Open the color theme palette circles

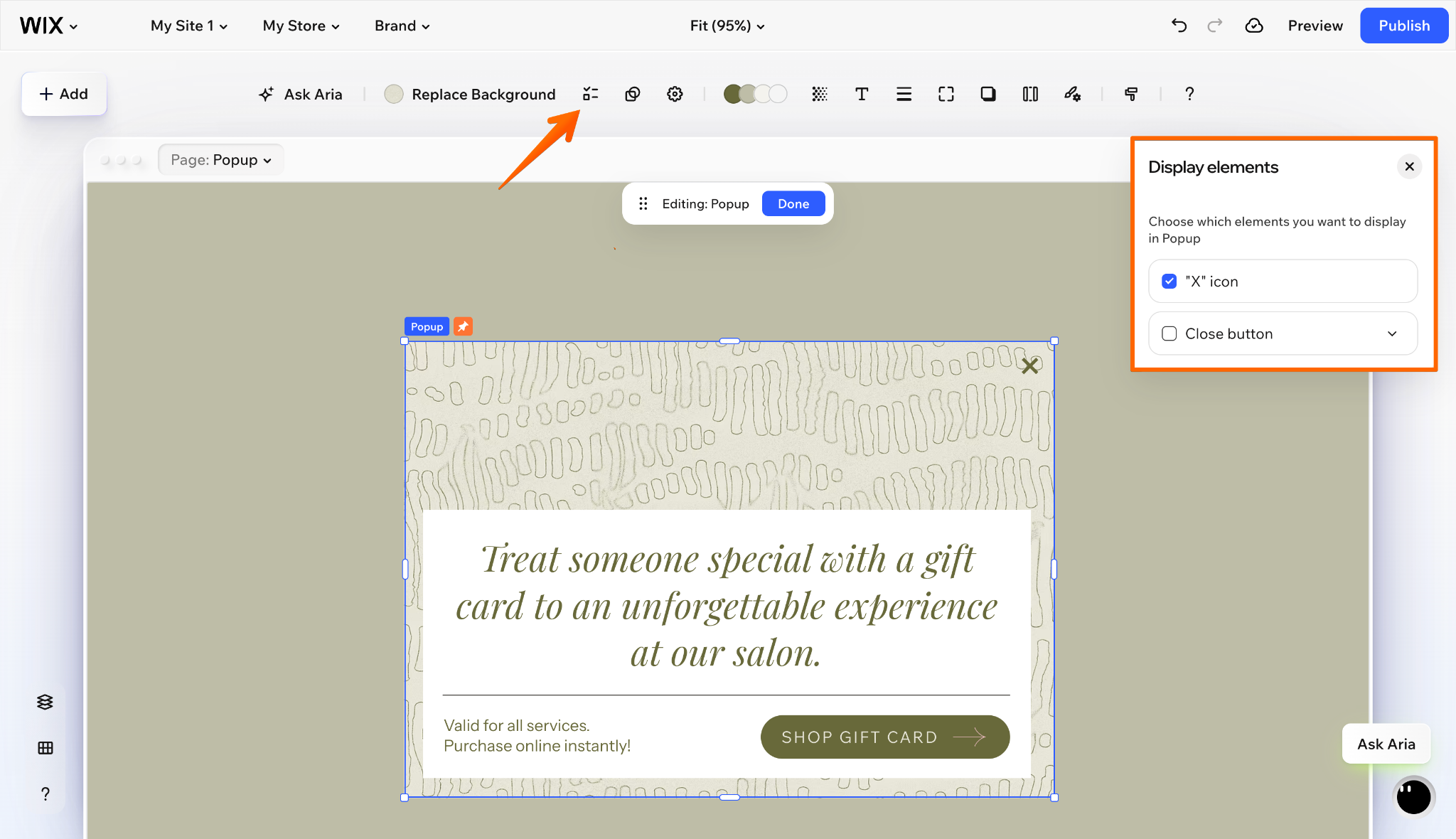point(755,94)
